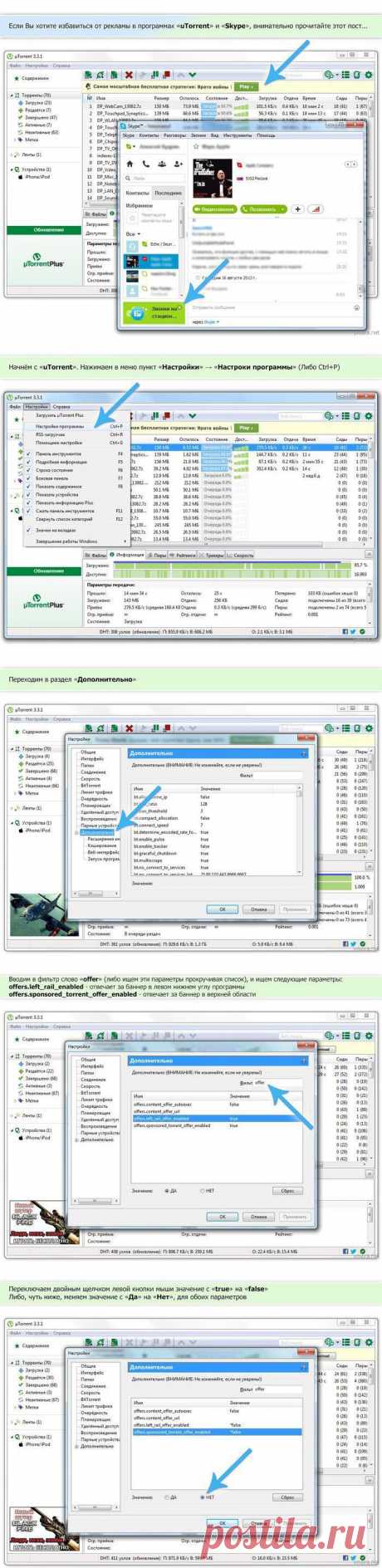Screen dimensions: 382x1568
Task: Open the Разговоры menu in Skype
Action: (x=174, y=135)
